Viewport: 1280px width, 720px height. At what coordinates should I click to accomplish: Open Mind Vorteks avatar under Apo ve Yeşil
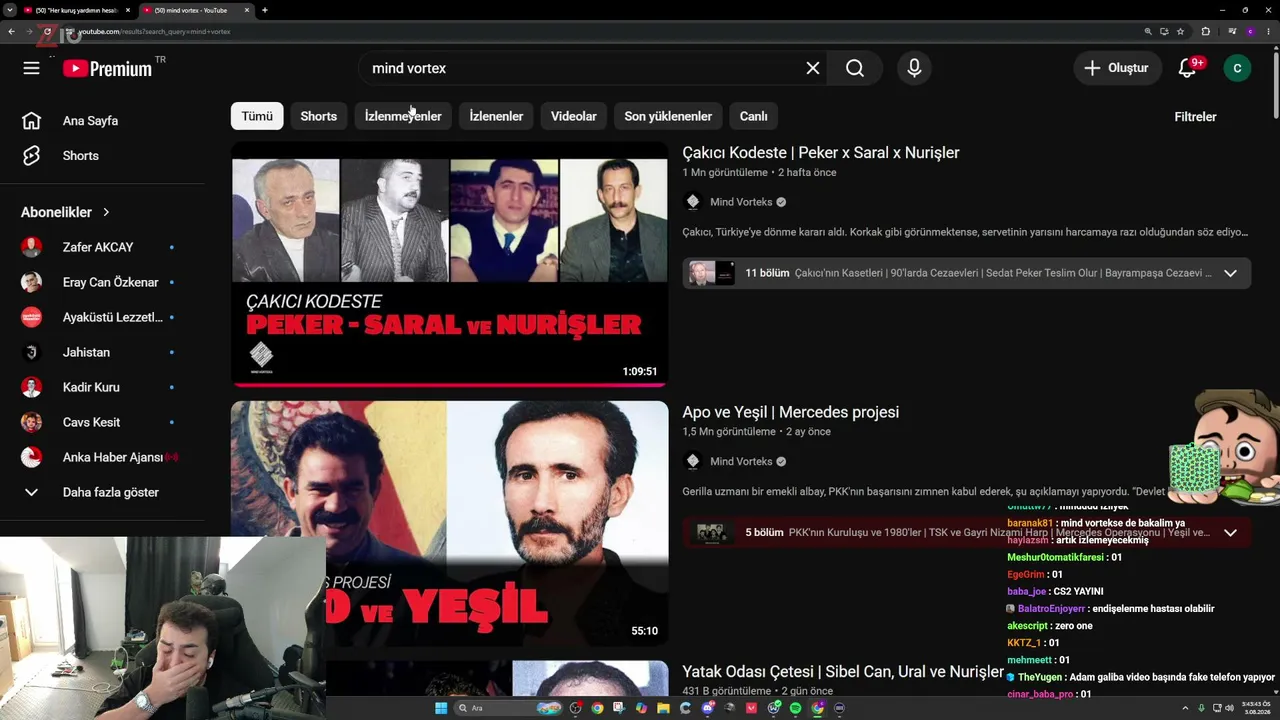[692, 461]
